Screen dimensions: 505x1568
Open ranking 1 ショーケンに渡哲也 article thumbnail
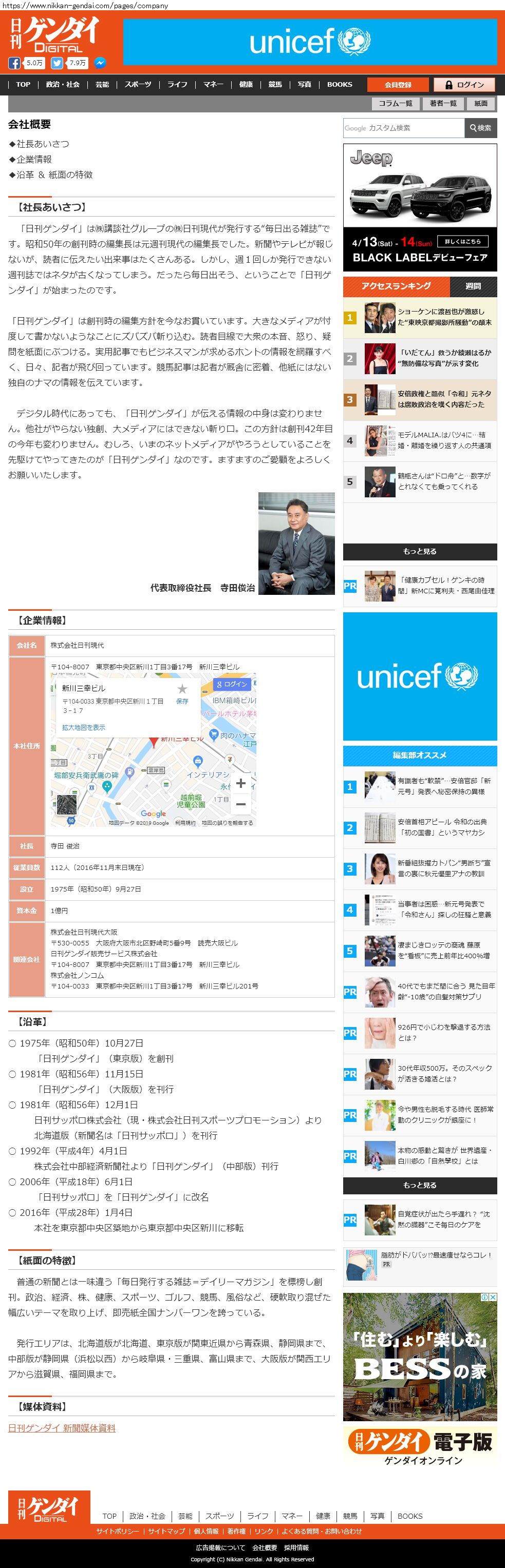[380, 318]
